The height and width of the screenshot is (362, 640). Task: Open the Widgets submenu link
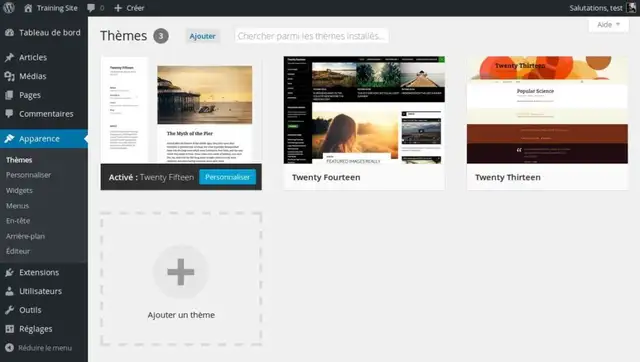(19, 190)
